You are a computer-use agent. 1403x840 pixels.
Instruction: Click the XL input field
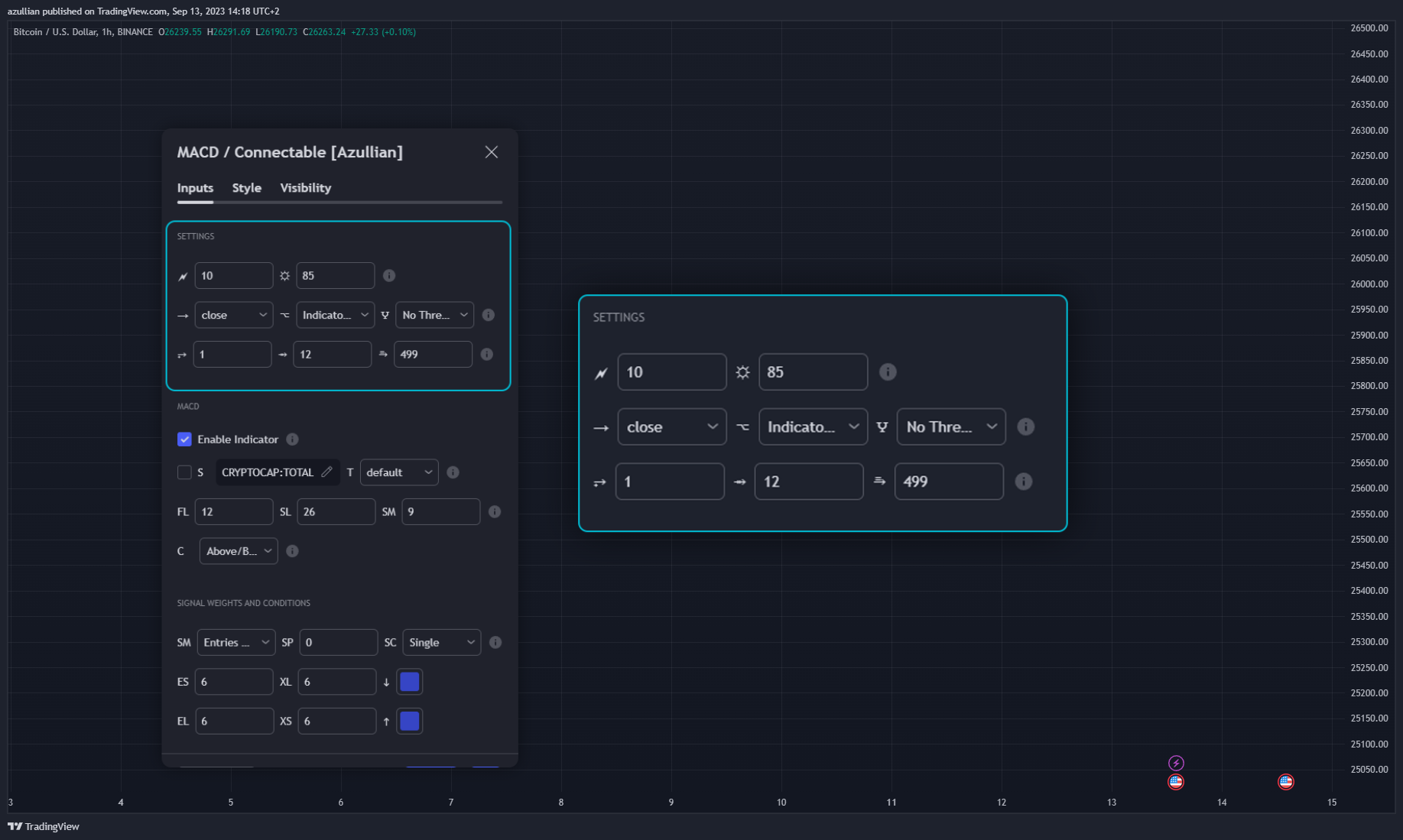(x=337, y=682)
